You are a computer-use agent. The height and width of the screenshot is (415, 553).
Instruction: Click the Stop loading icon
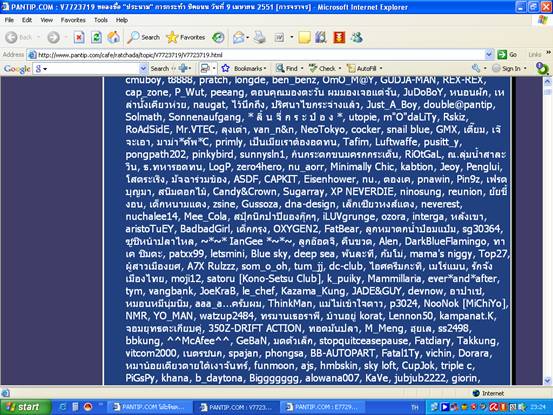(79, 37)
